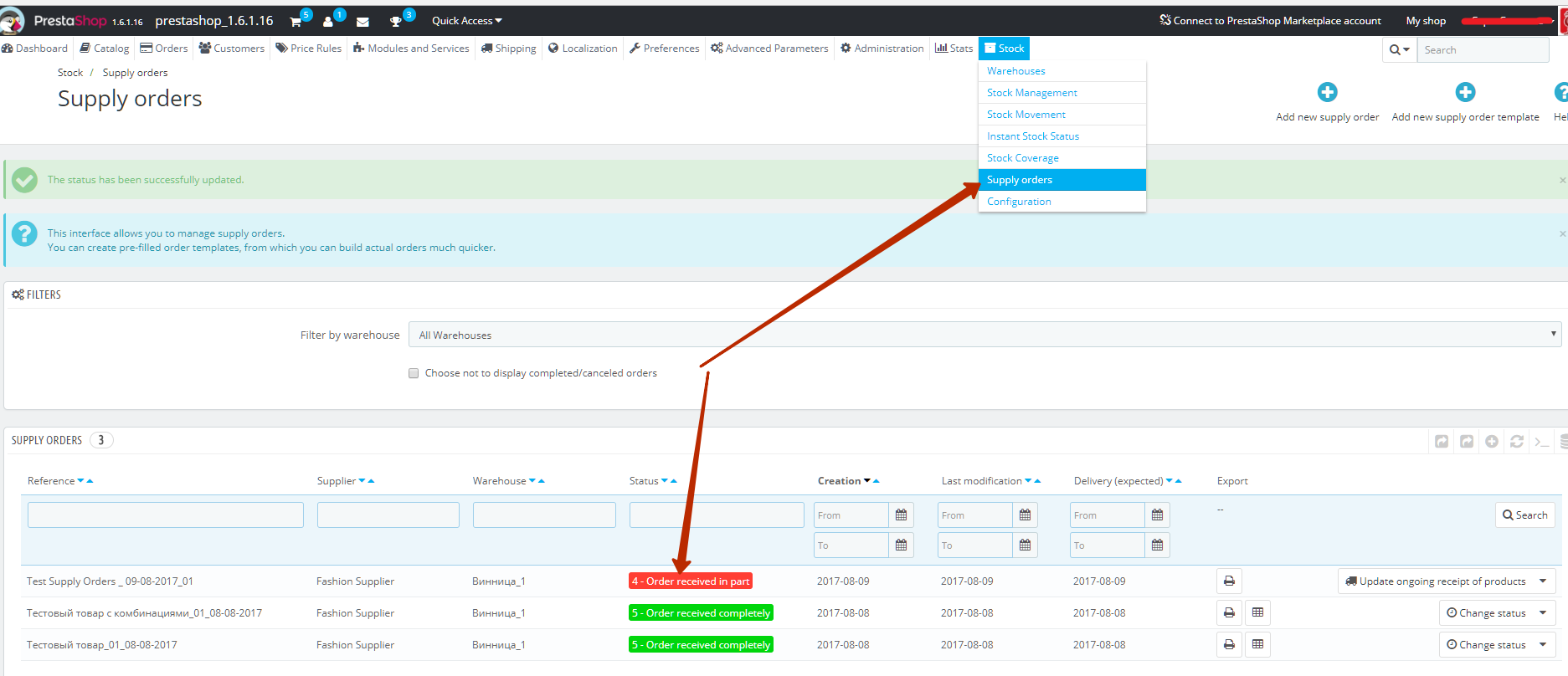This screenshot has width=1568, height=676.
Task: Open the Catalog menu
Action: tap(105, 49)
